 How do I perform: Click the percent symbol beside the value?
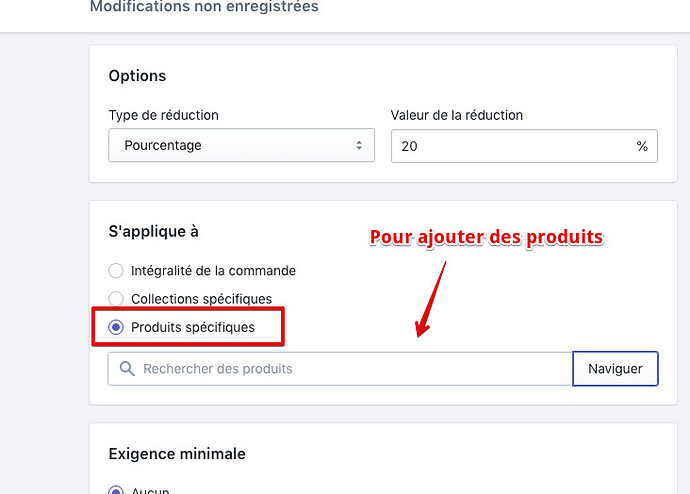tap(642, 146)
